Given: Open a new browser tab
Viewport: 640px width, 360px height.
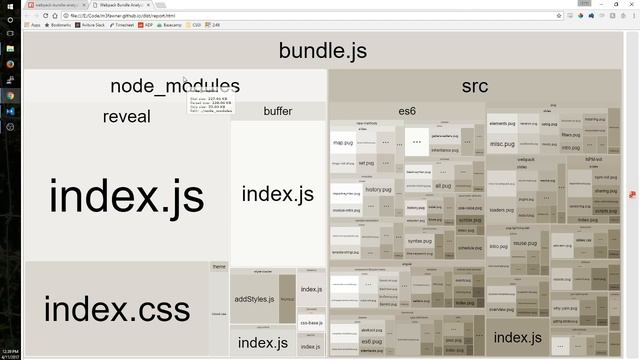Looking at the screenshot, I should [161, 5].
